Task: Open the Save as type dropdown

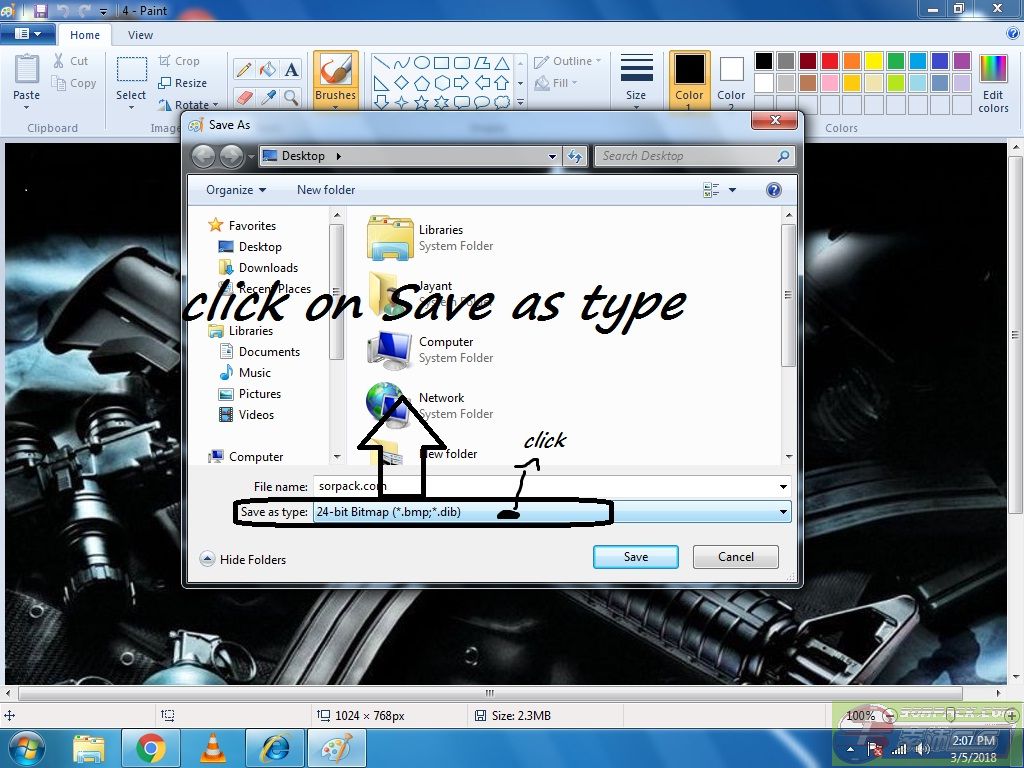Action: (783, 512)
